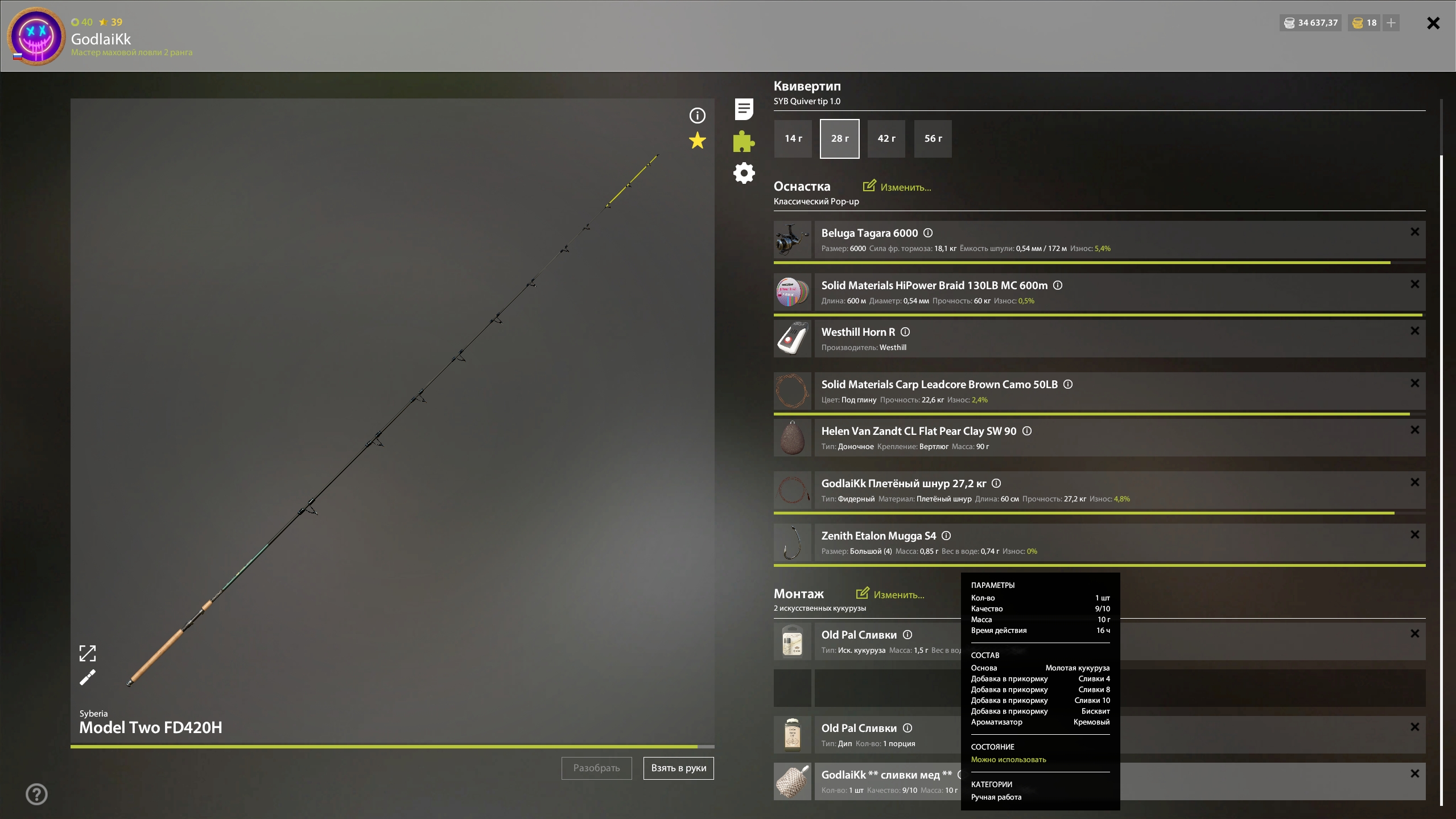
Task: Click the Helen Van Zandt sinker thumbnail
Action: [792, 438]
